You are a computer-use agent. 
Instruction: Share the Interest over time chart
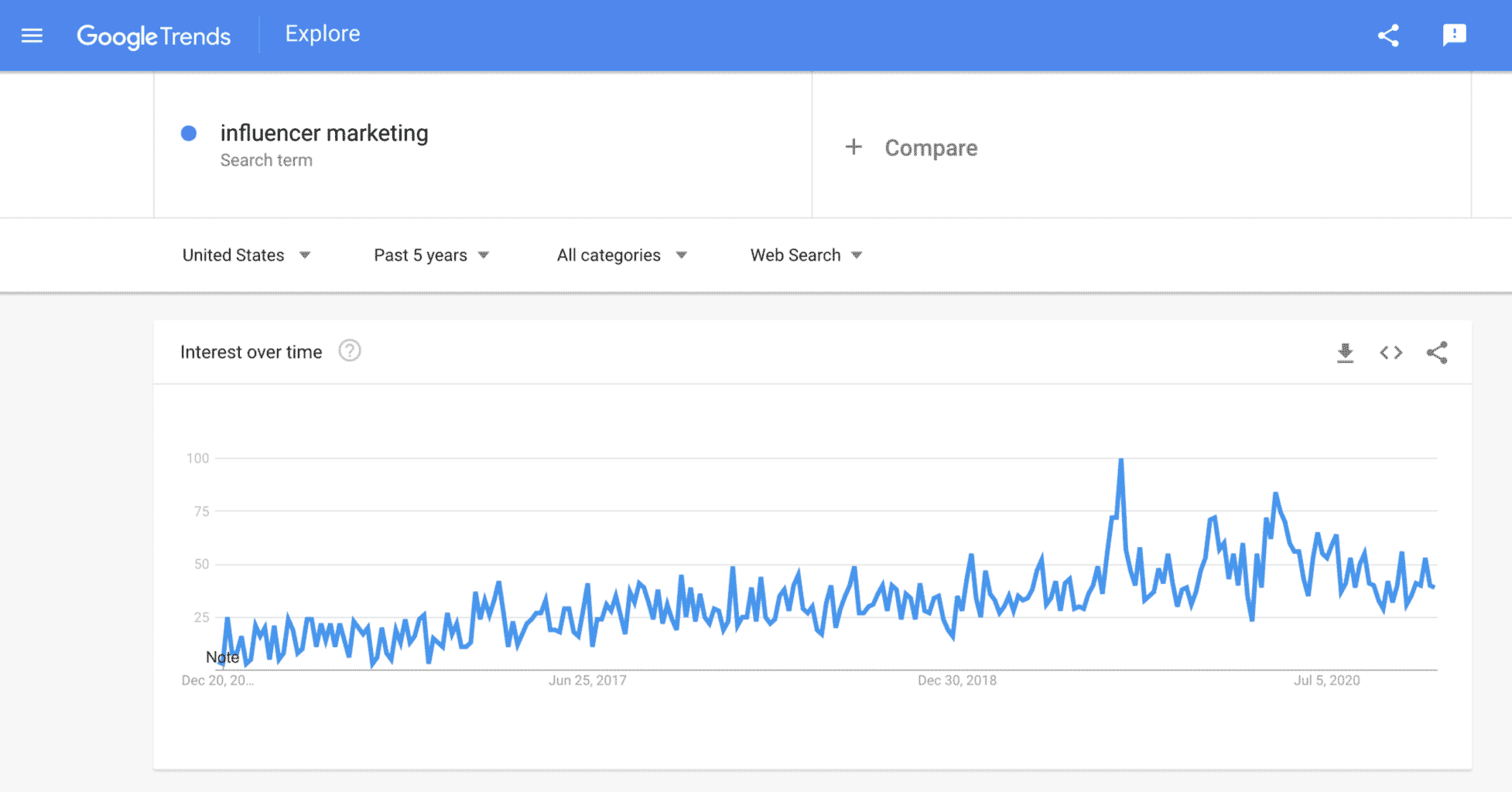coord(1438,353)
